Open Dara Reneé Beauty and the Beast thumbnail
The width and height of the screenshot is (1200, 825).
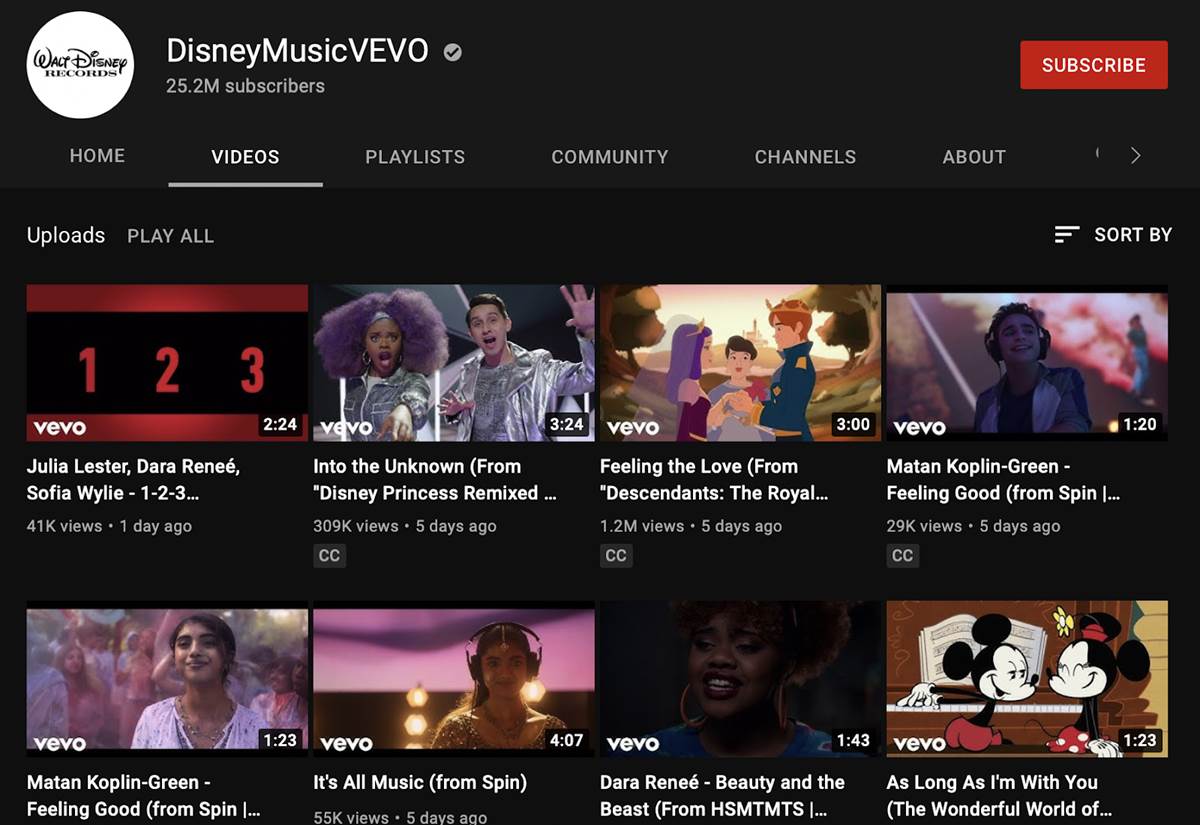pos(740,678)
